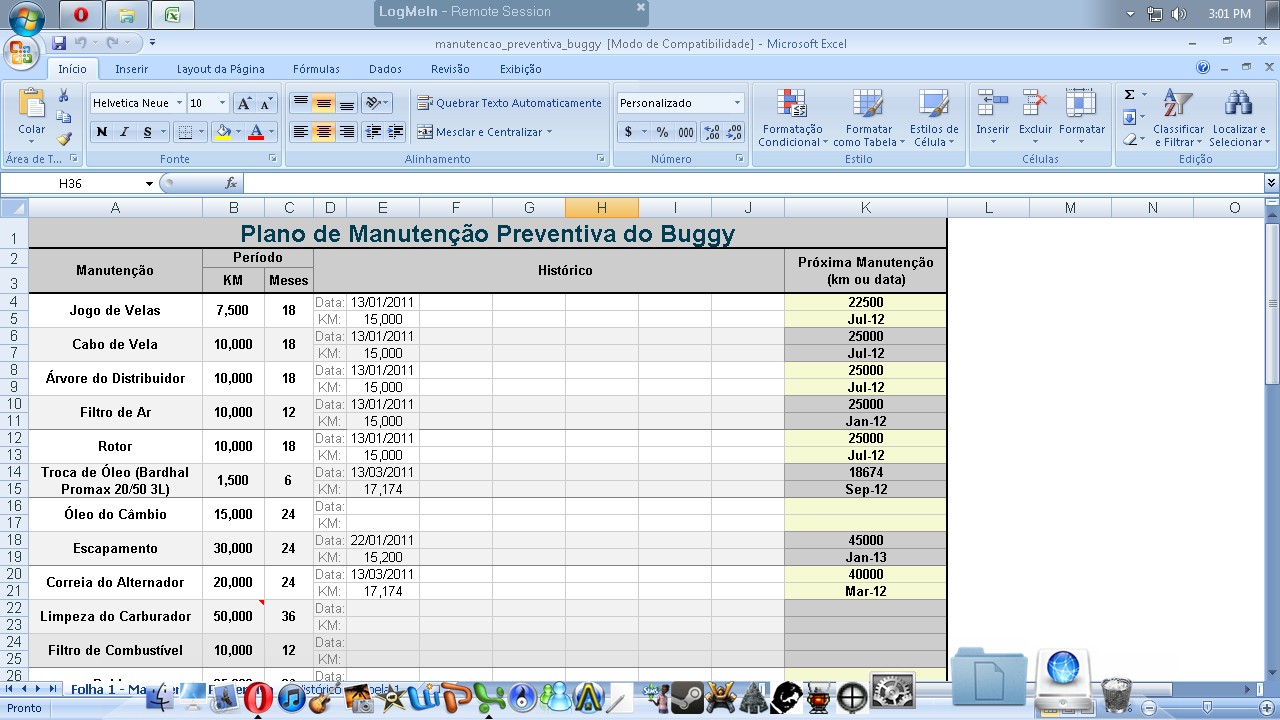Viewport: 1280px width, 720px height.
Task: Switch to the Layout da Página tab
Action: pyautogui.click(x=221, y=69)
